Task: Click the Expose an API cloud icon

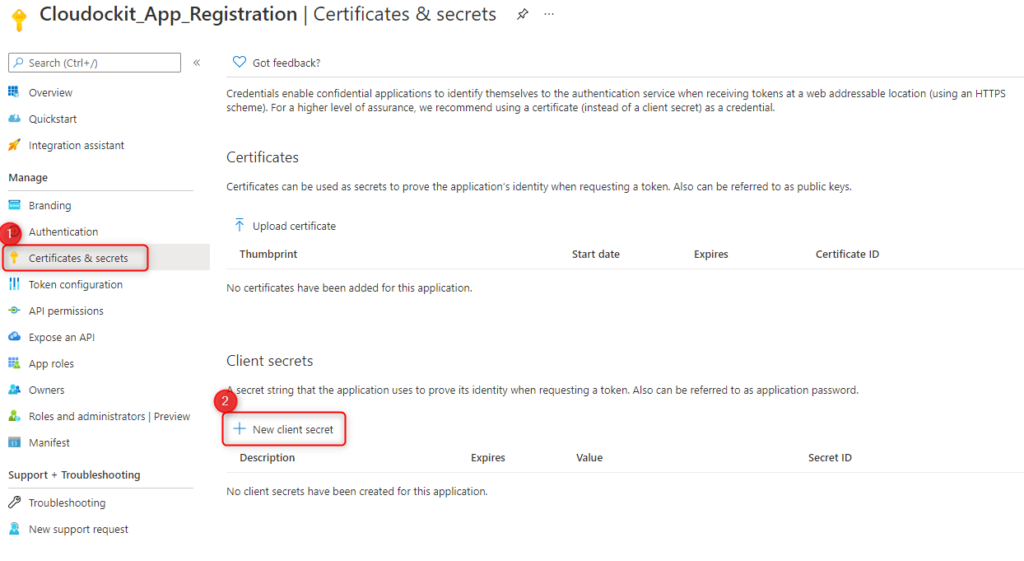Action: pyautogui.click(x=14, y=337)
